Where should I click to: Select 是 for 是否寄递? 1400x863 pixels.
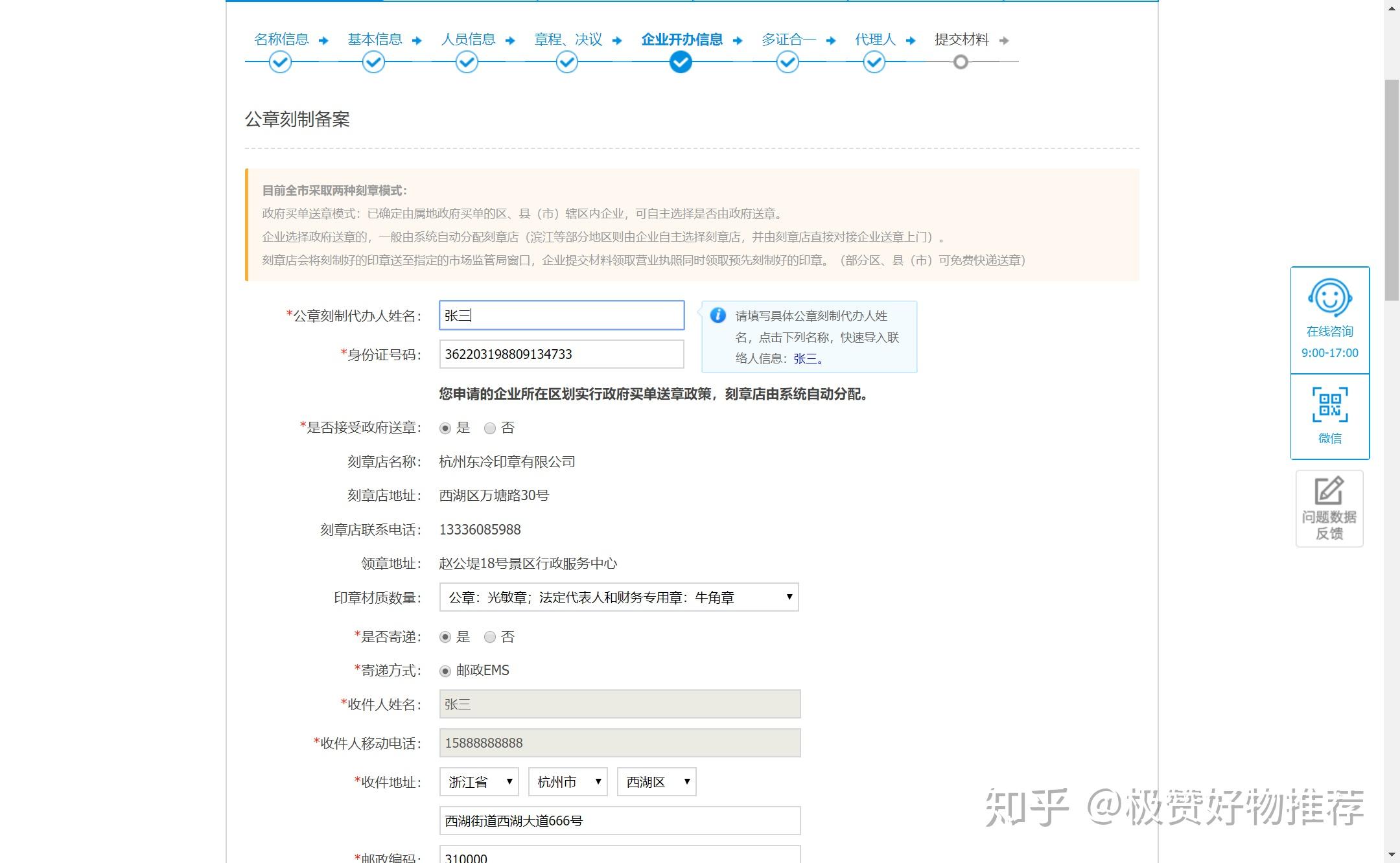[x=445, y=637]
